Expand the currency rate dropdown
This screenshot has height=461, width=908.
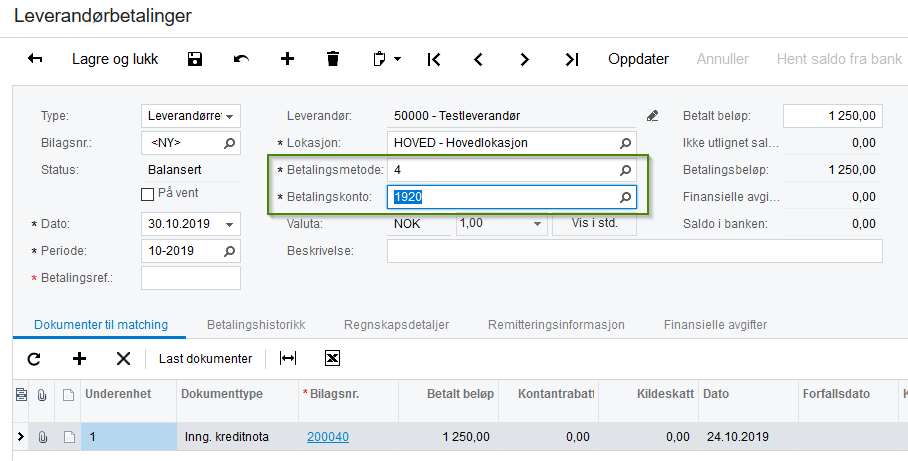coord(538,224)
